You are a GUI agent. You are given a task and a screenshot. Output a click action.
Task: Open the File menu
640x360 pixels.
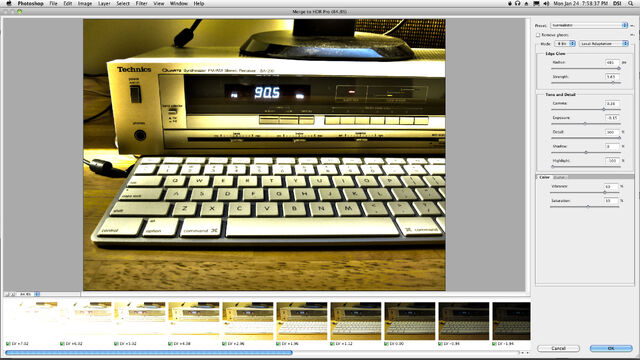(x=53, y=3)
